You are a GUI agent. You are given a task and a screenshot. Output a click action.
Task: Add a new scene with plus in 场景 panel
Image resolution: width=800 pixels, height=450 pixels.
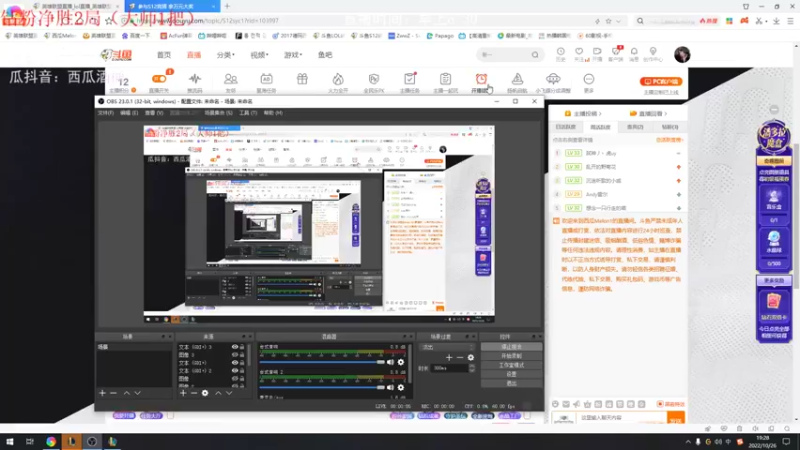[x=102, y=393]
